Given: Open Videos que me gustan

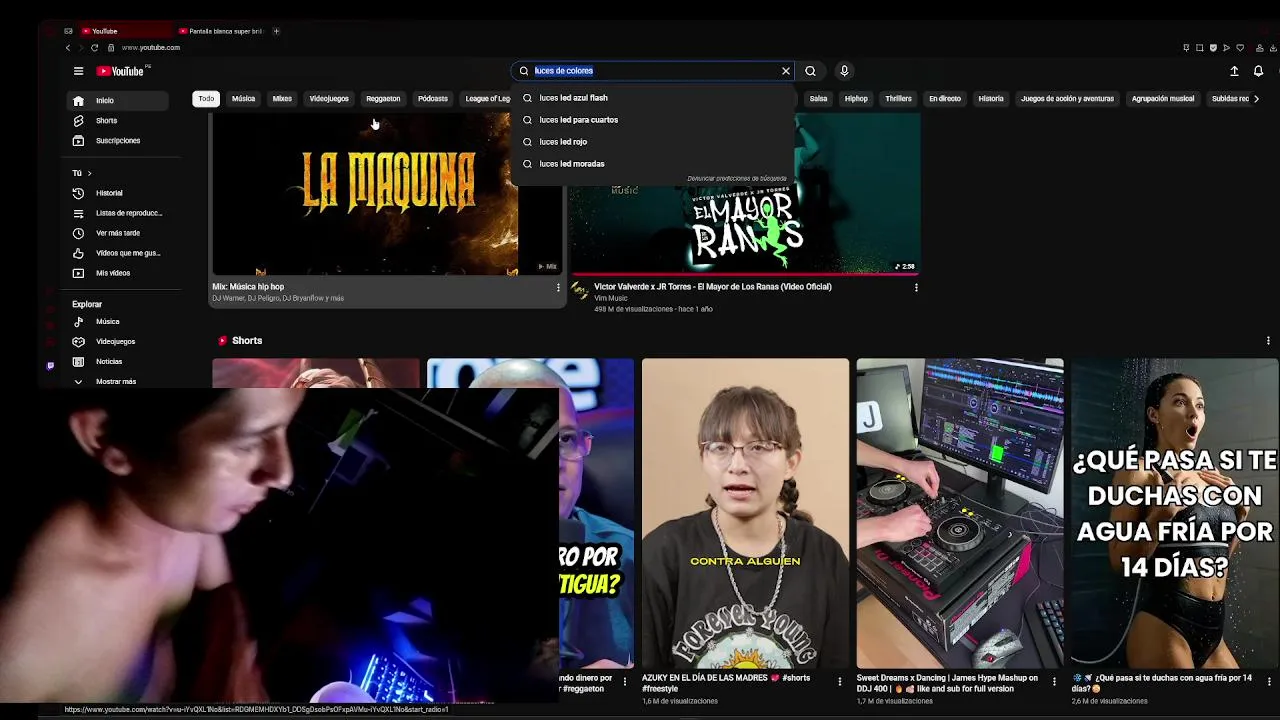Looking at the screenshot, I should point(118,253).
